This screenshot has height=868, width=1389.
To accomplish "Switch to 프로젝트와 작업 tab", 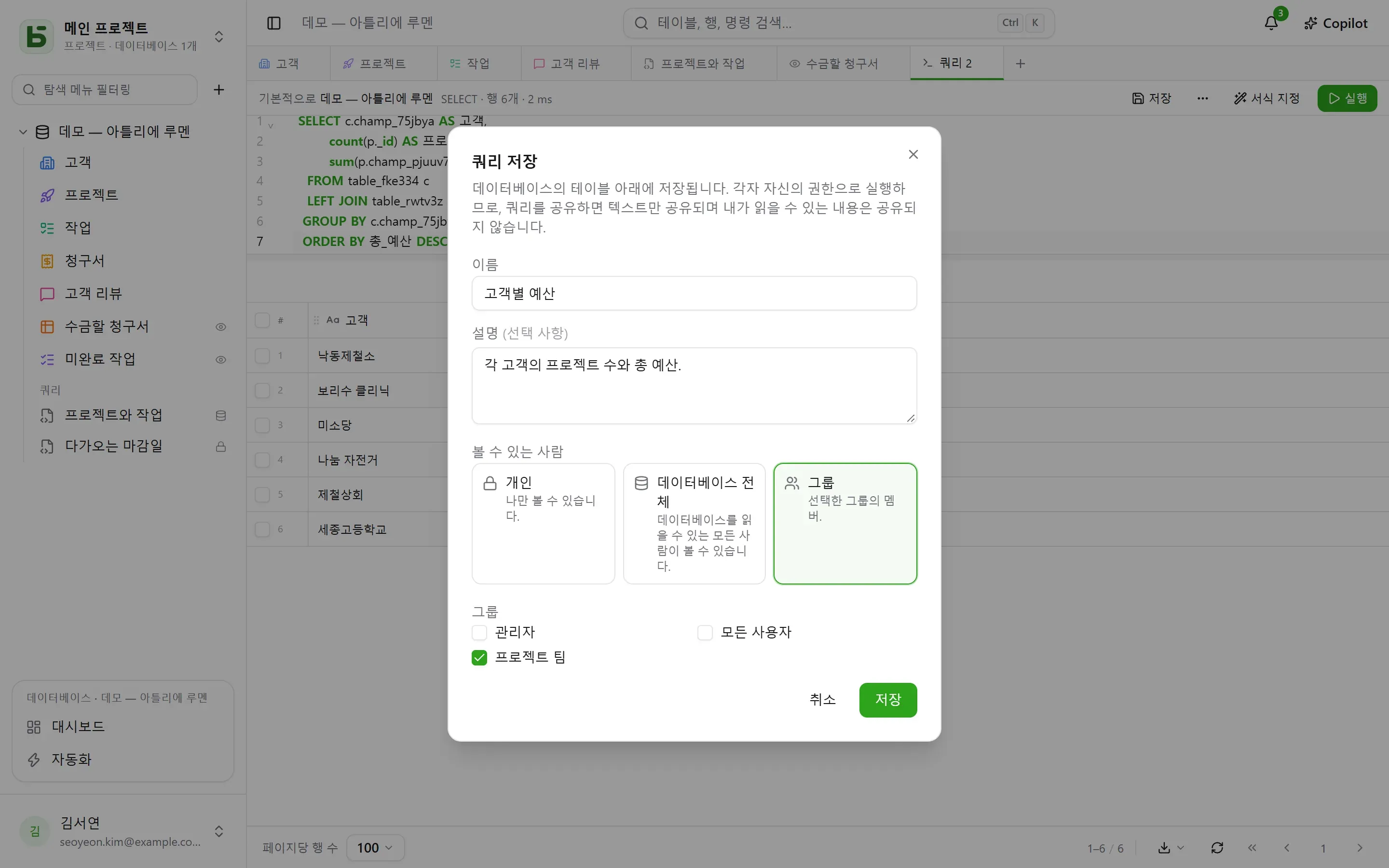I will (x=703, y=64).
